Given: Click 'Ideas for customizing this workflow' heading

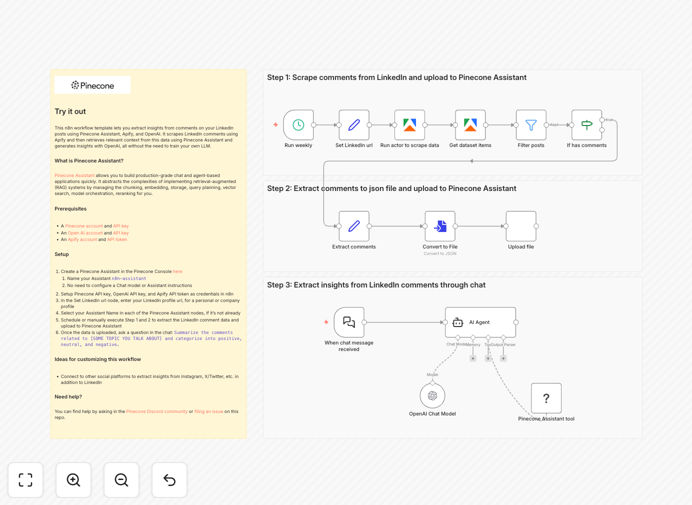Looking at the screenshot, I should click(x=98, y=359).
